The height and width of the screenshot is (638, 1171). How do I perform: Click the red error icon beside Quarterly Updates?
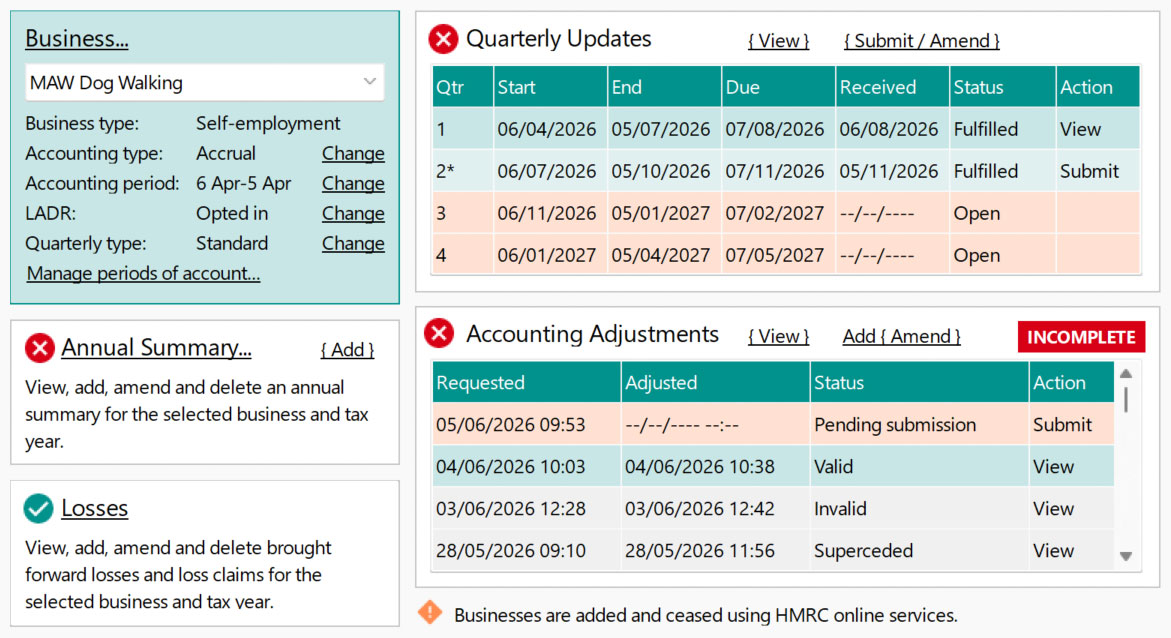pos(443,40)
